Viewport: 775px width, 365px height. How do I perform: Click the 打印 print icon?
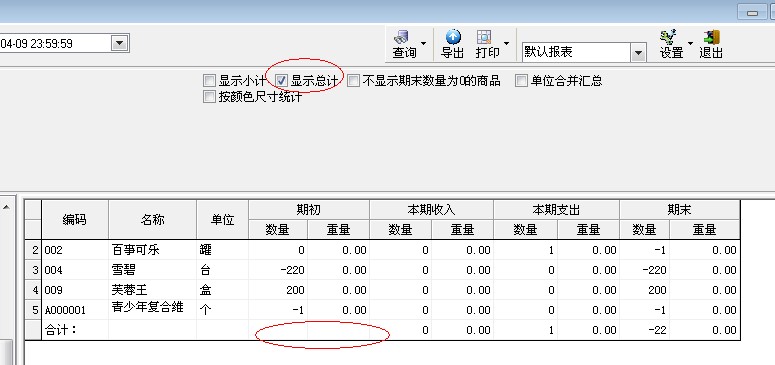[486, 44]
